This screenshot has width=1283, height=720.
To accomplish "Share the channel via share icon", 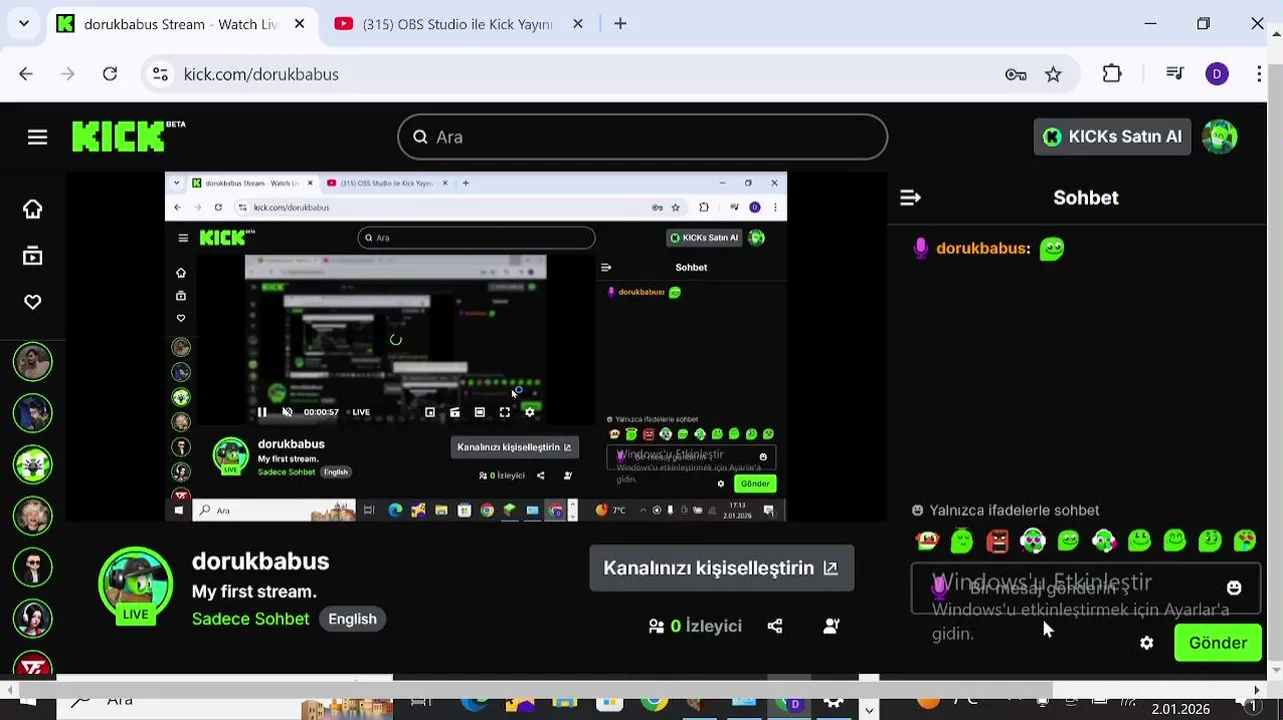I will click(775, 626).
